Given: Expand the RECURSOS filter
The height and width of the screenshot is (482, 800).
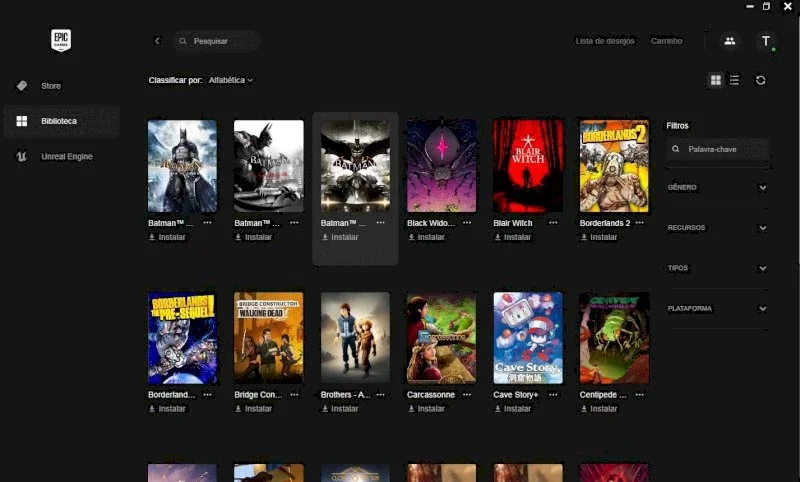Looking at the screenshot, I should (x=717, y=227).
